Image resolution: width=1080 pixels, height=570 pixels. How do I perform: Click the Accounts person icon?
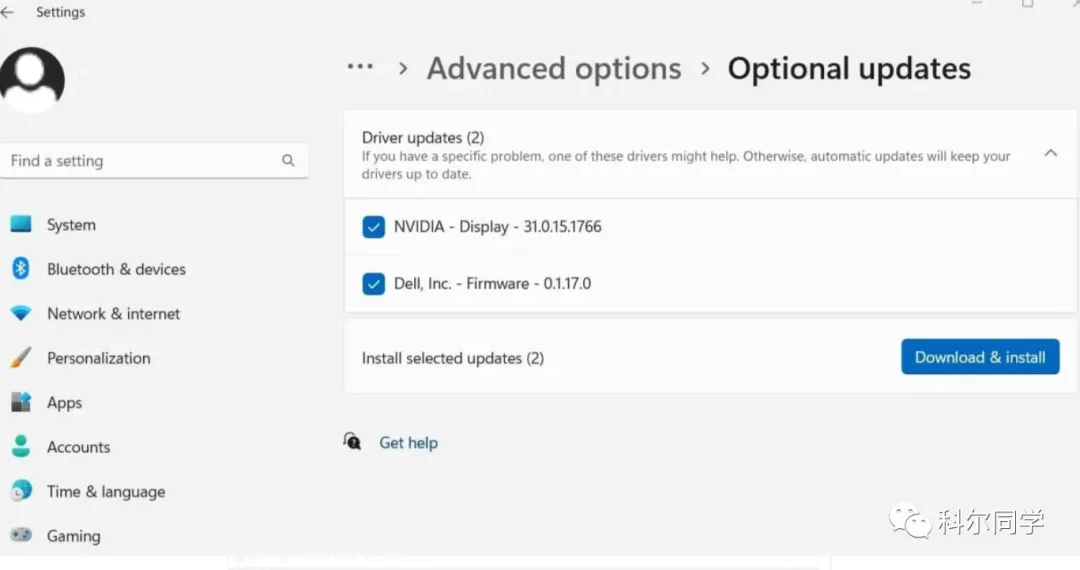click(21, 447)
